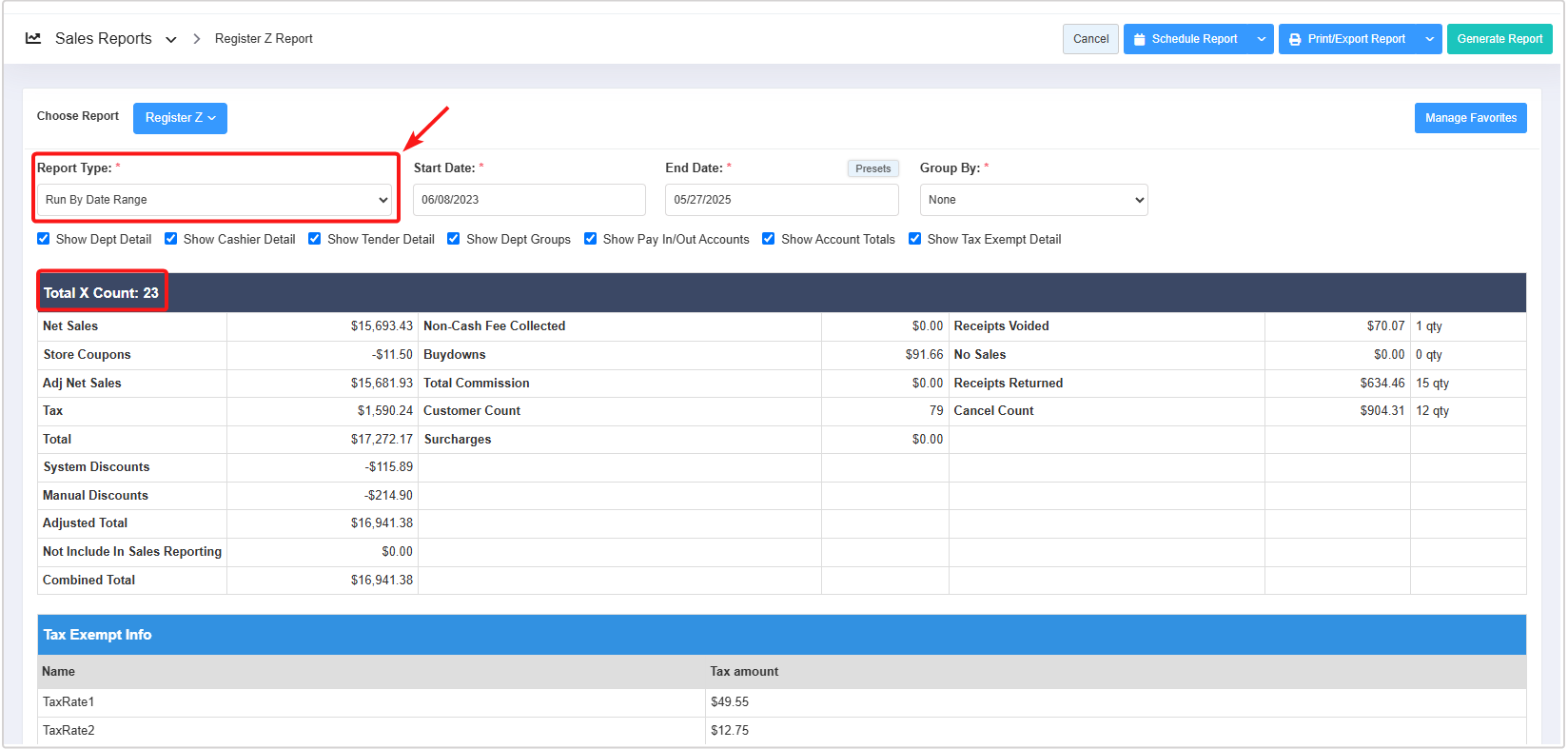This screenshot has width=1568, height=749.
Task: Toggle Show Pay In/Out Accounts checkbox
Action: 591,239
